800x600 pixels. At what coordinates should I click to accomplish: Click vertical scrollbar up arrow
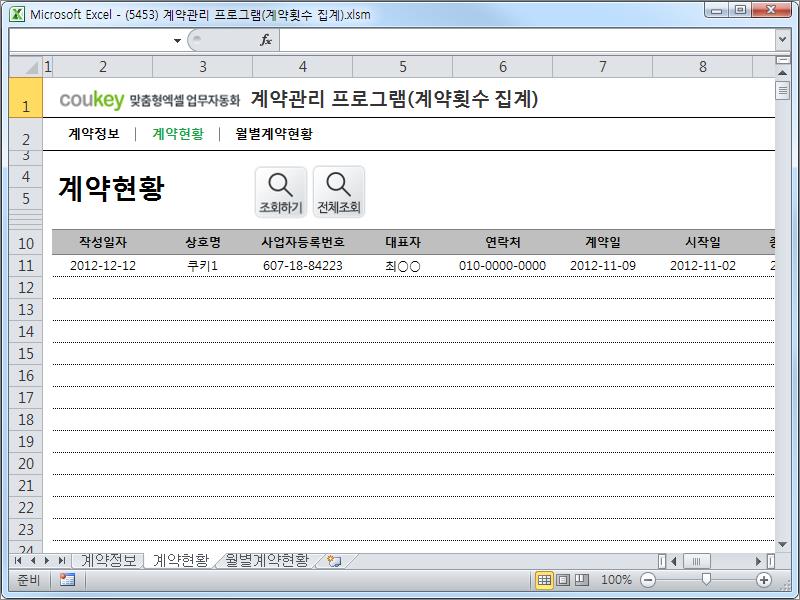click(x=782, y=73)
